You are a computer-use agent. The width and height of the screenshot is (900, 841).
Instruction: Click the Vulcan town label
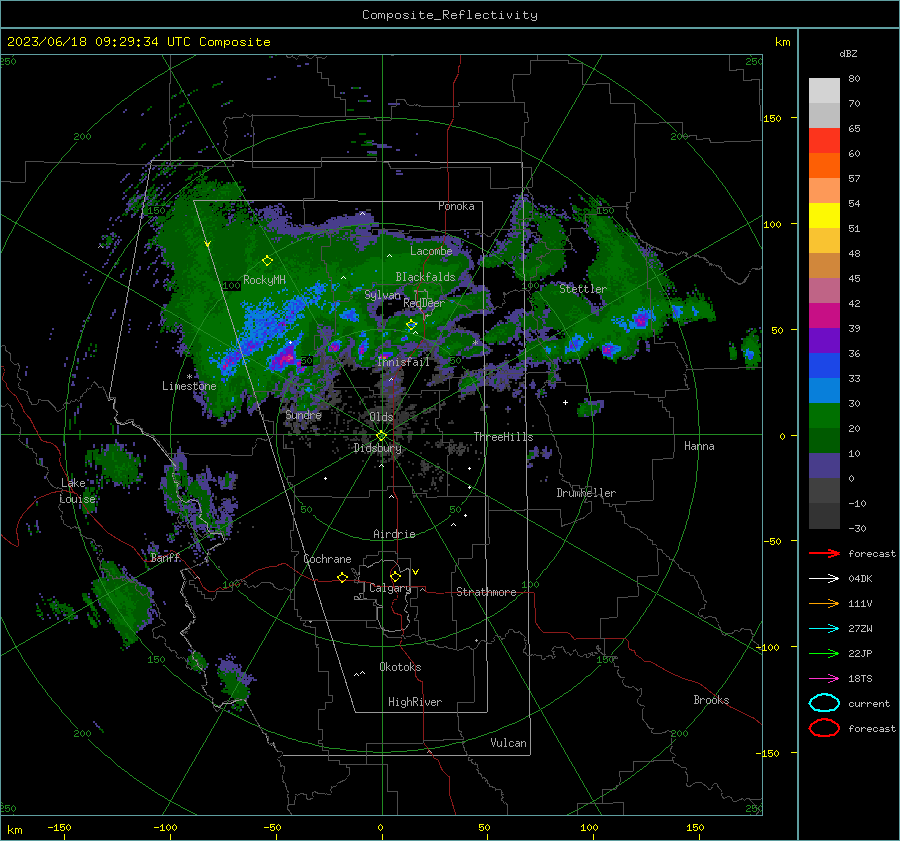click(508, 743)
